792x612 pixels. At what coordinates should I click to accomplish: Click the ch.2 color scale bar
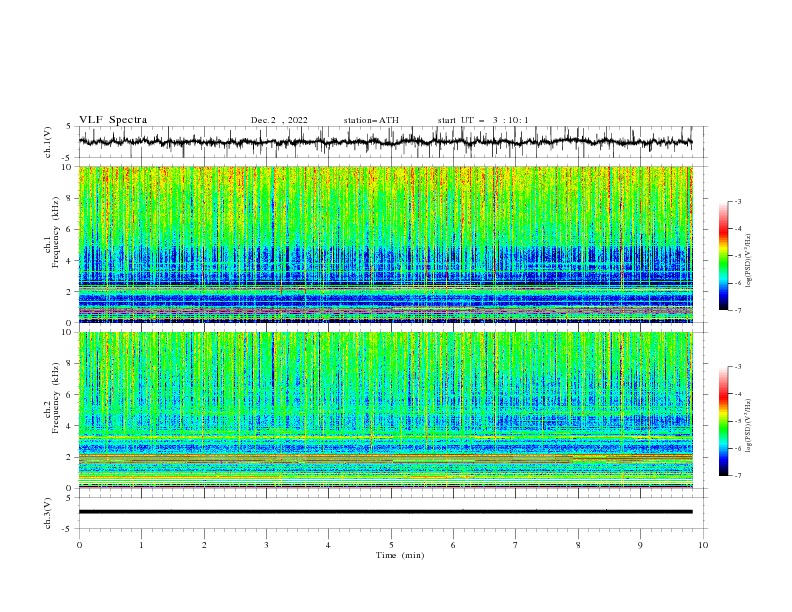click(x=723, y=421)
